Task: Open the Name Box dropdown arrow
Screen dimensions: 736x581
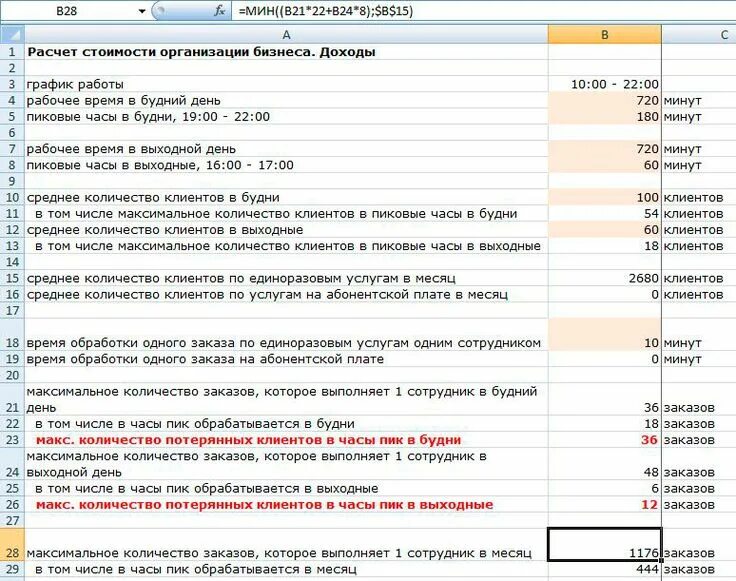Action: (x=142, y=11)
